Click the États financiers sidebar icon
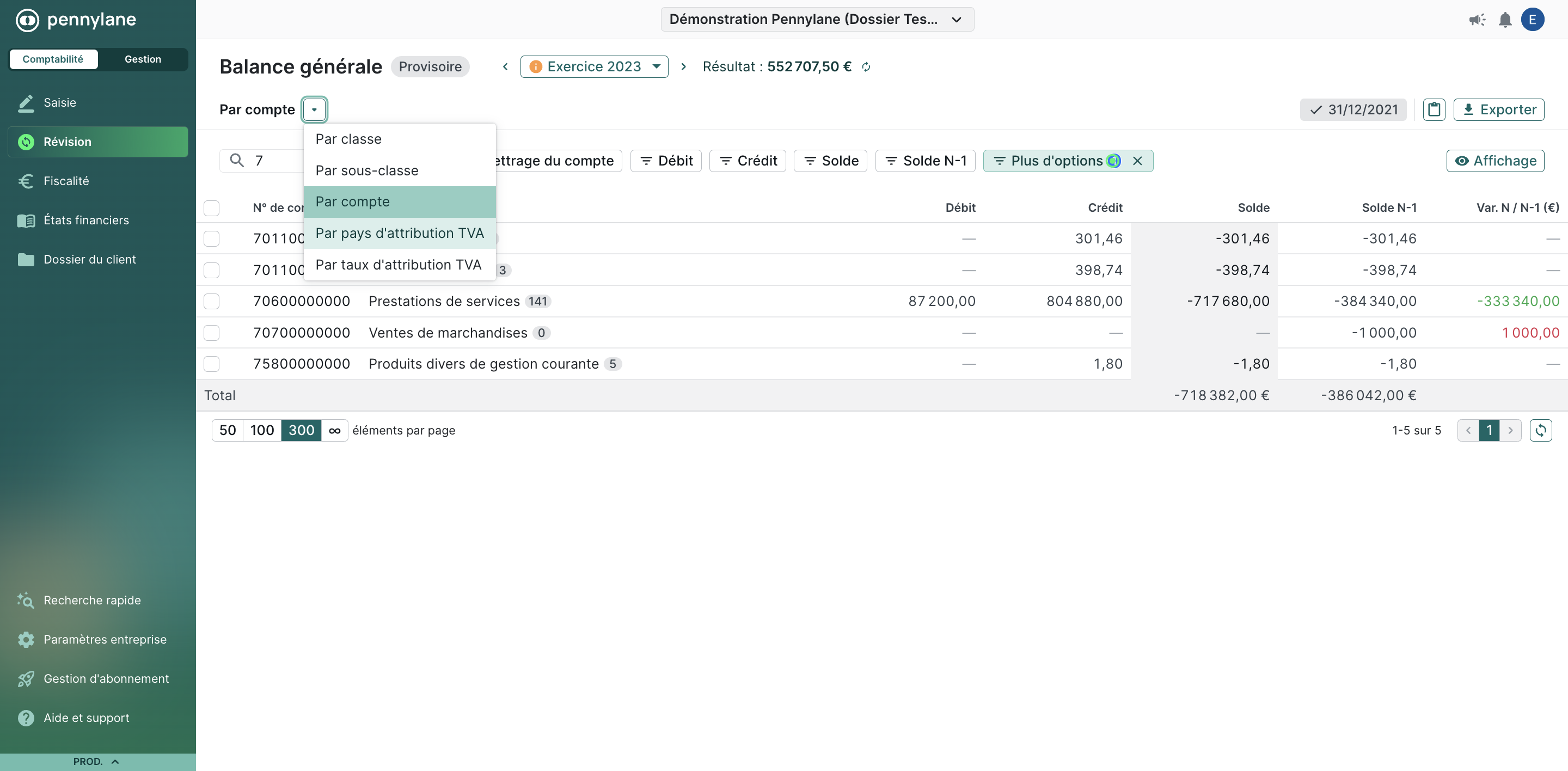This screenshot has height=771, width=1568. (x=26, y=220)
